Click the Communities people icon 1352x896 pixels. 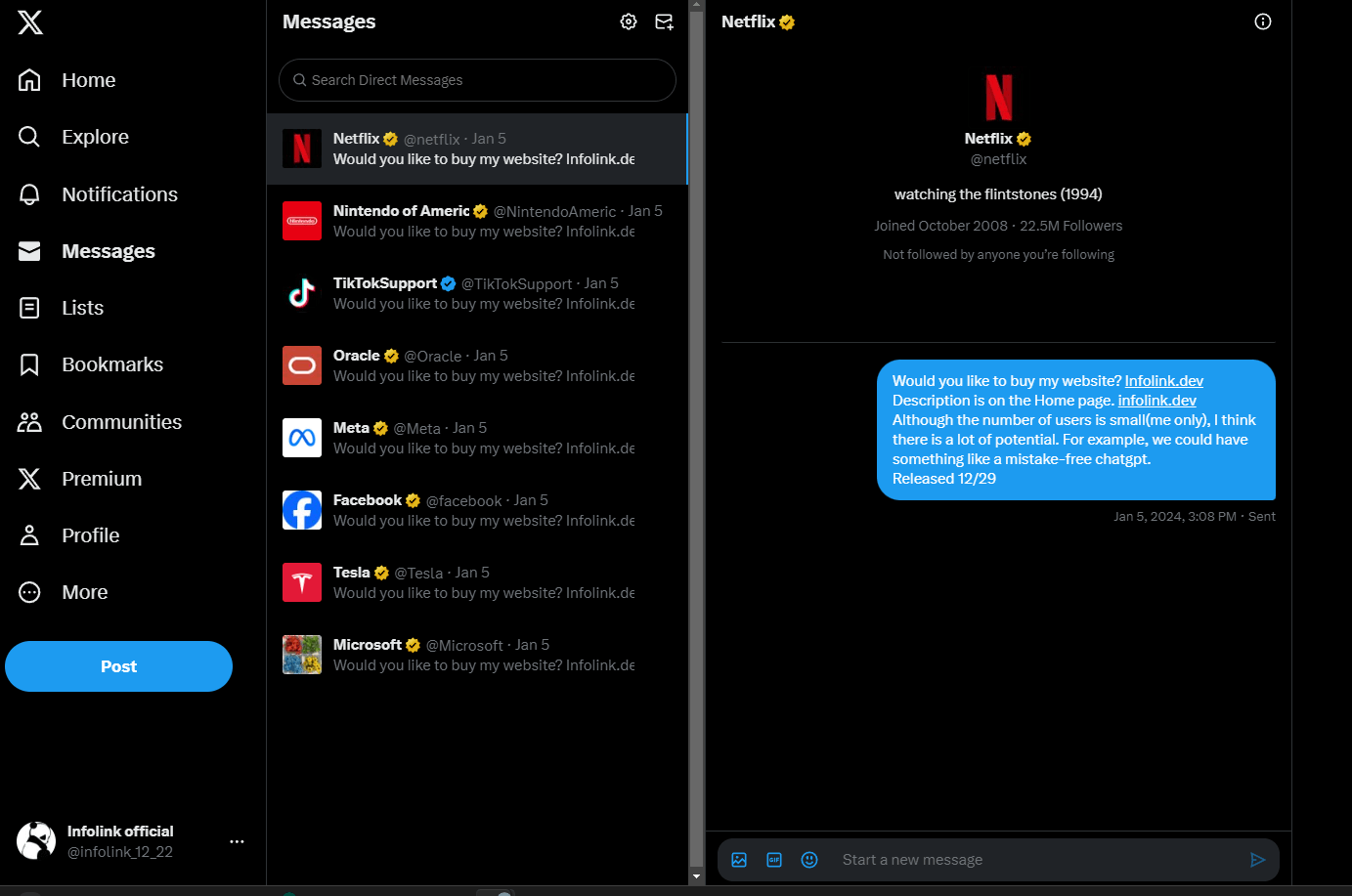coord(29,422)
